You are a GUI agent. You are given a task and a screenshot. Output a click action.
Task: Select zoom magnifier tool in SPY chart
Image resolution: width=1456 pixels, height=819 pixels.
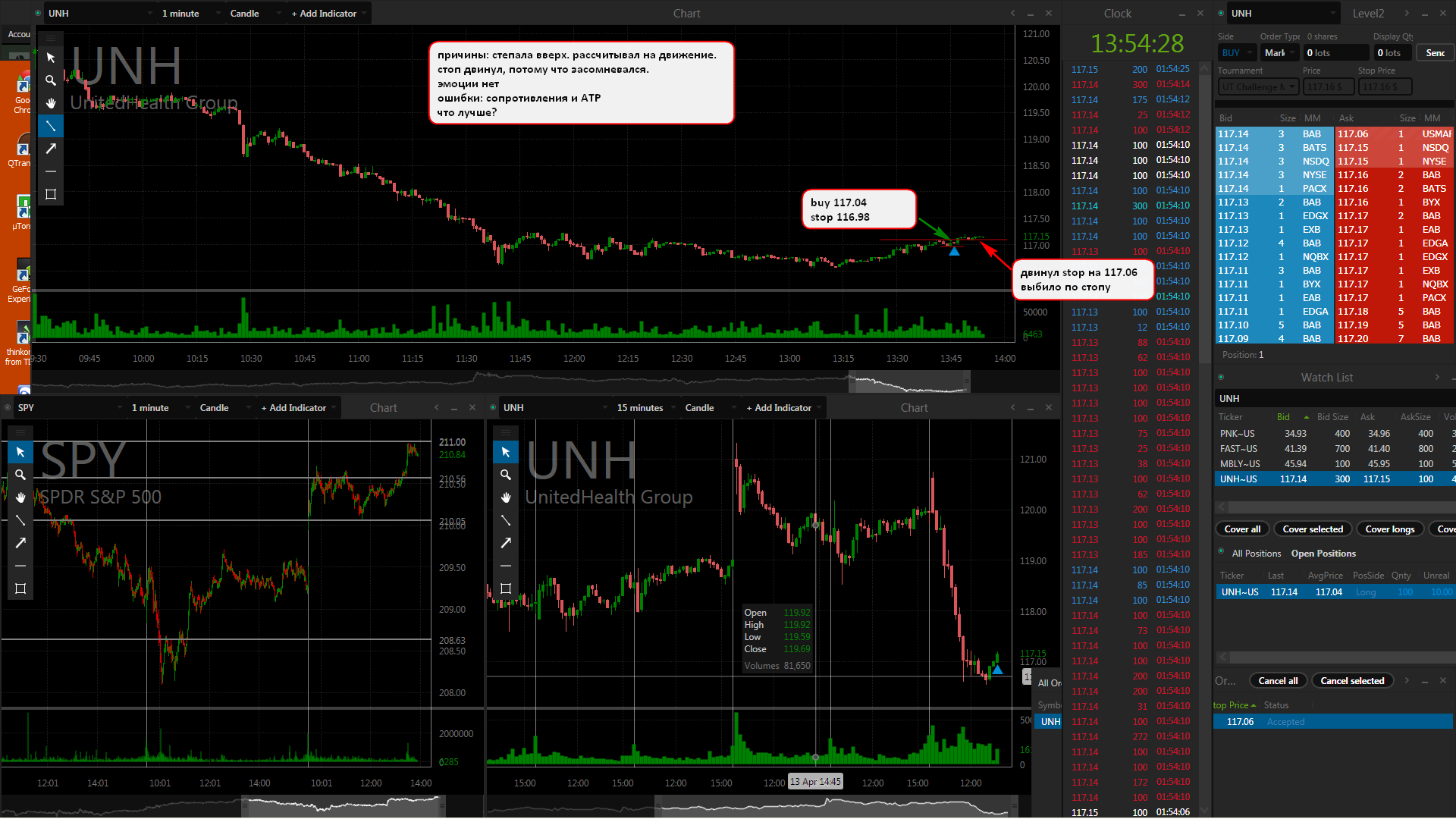pyautogui.click(x=20, y=475)
